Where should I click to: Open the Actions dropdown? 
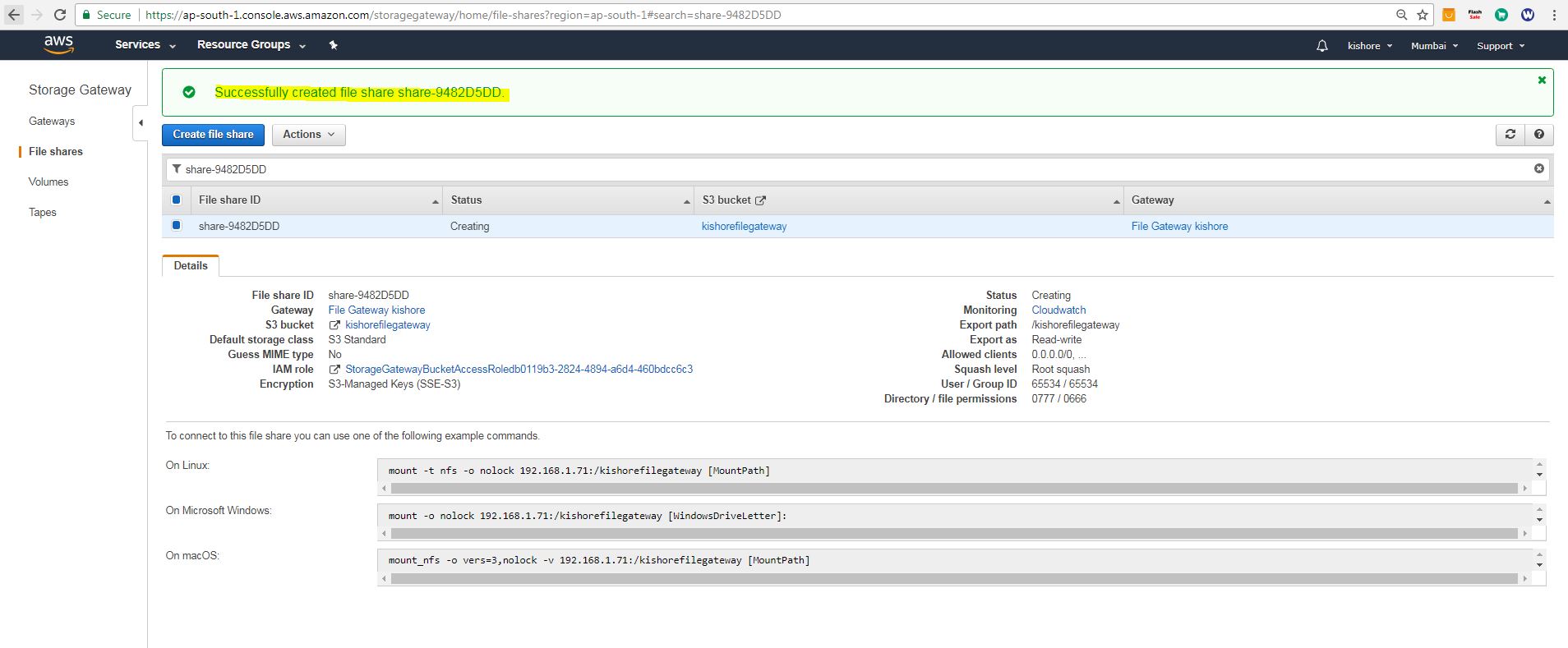click(x=309, y=135)
